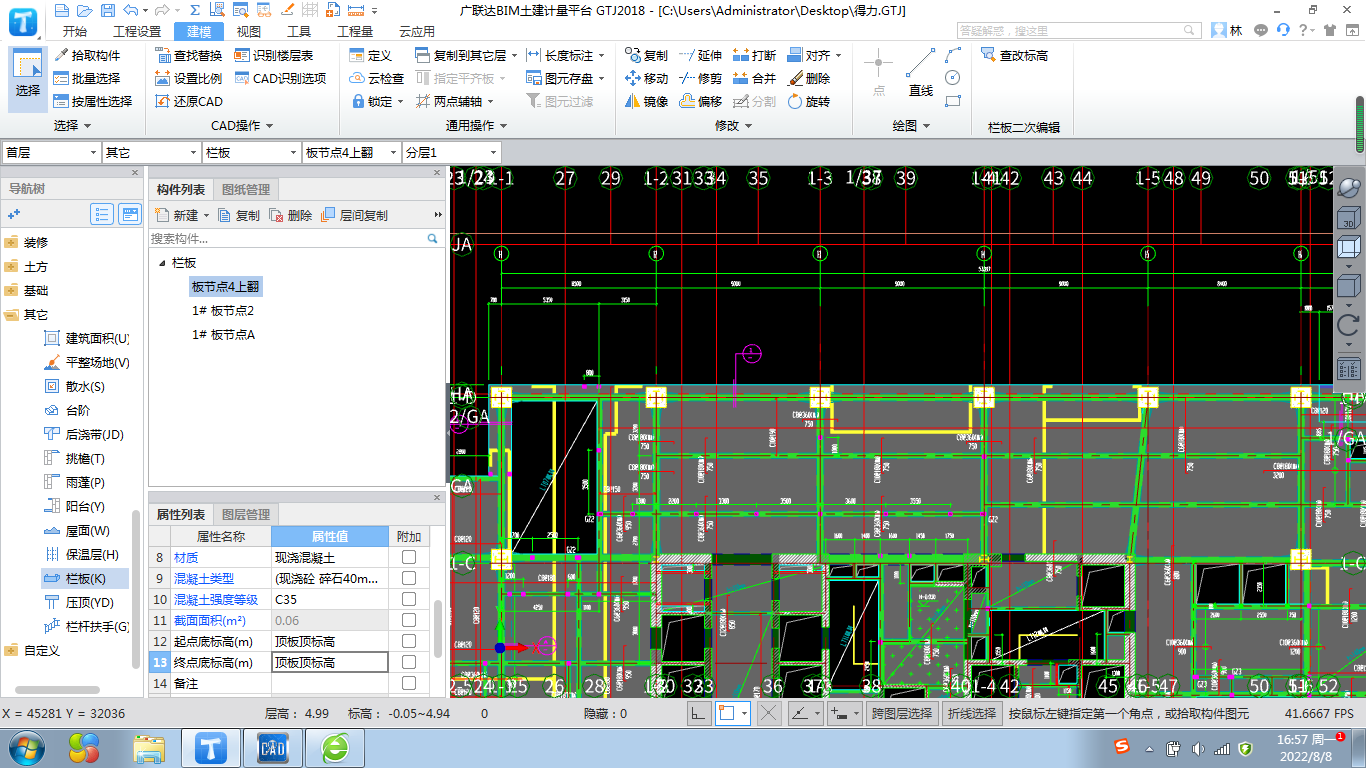Viewport: 1366px width, 768px height.
Task: Select the 偏移 tool
Action: [700, 101]
